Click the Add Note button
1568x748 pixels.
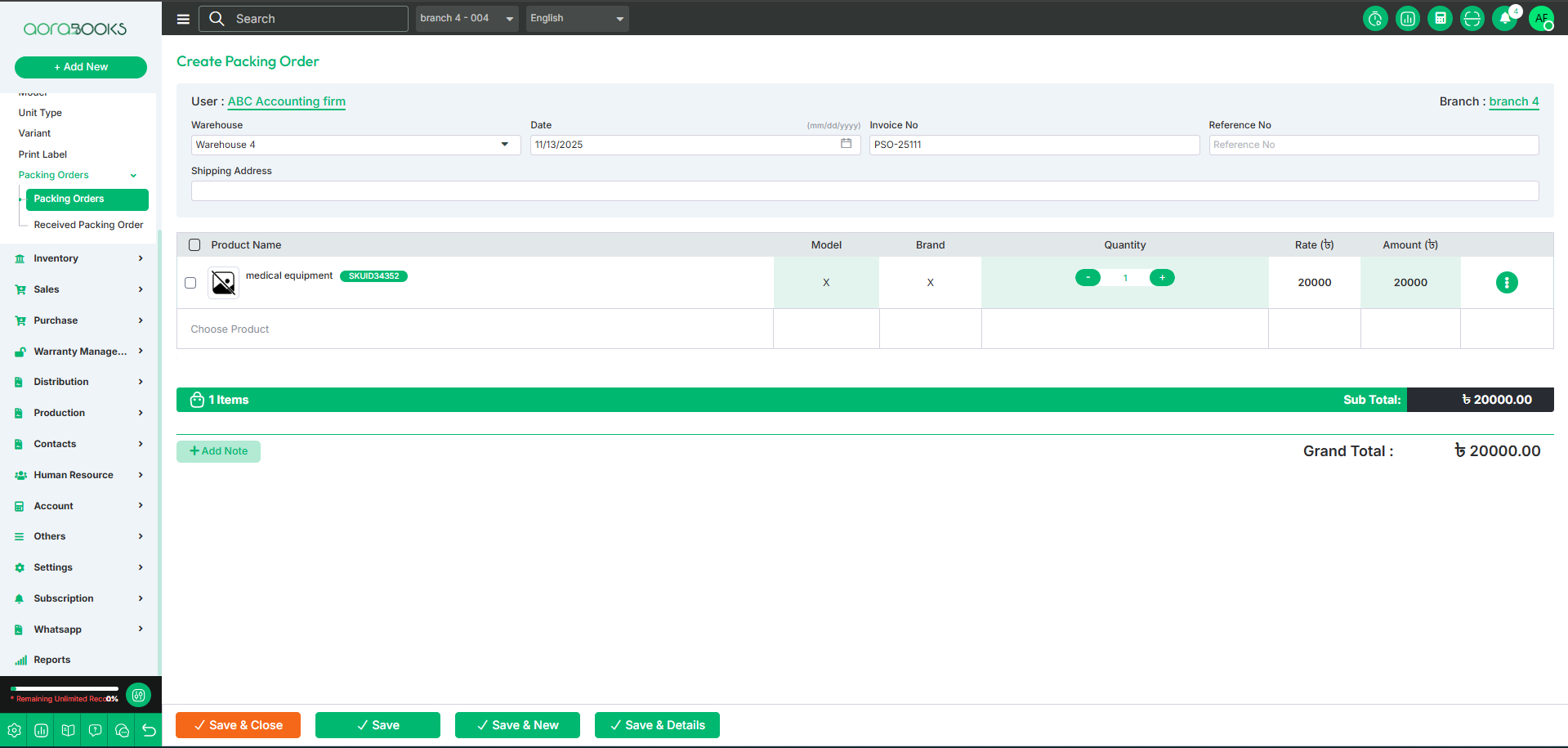point(218,451)
